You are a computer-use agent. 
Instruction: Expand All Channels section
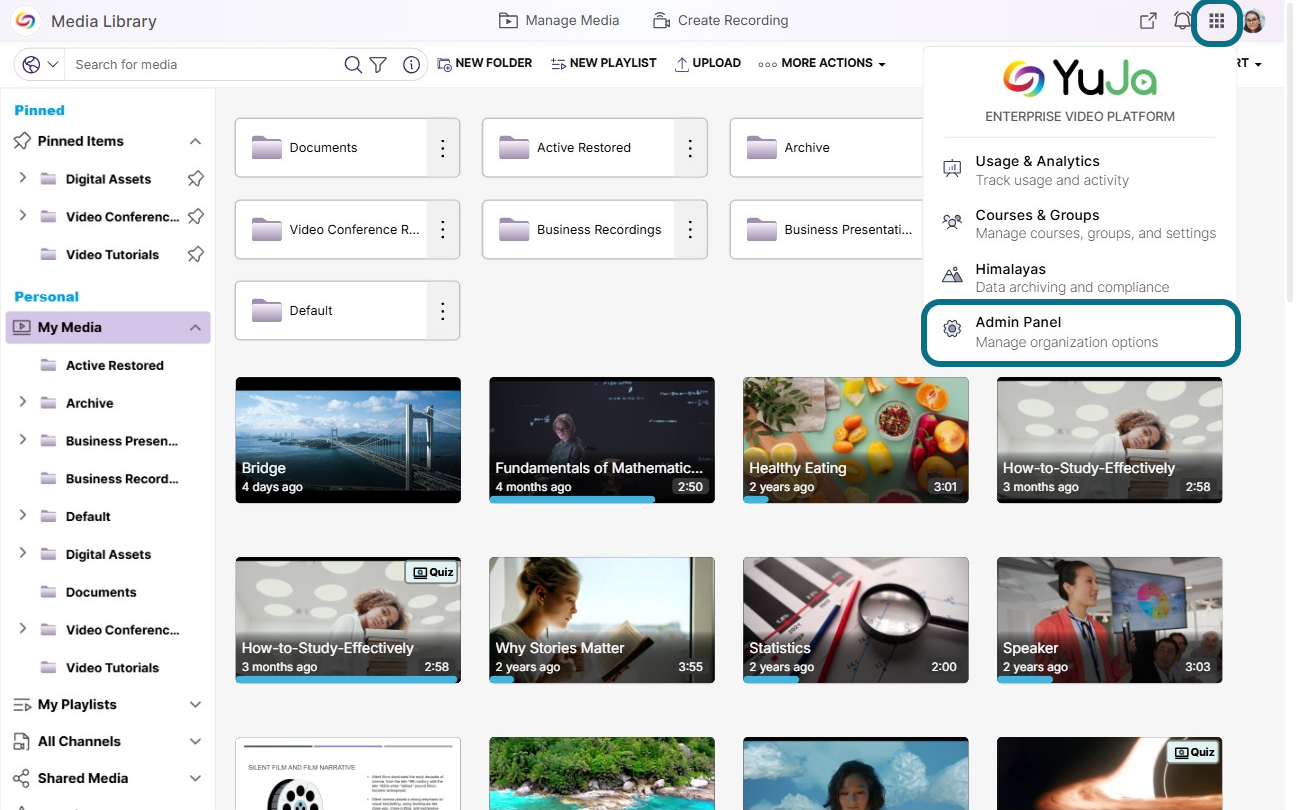tap(195, 742)
